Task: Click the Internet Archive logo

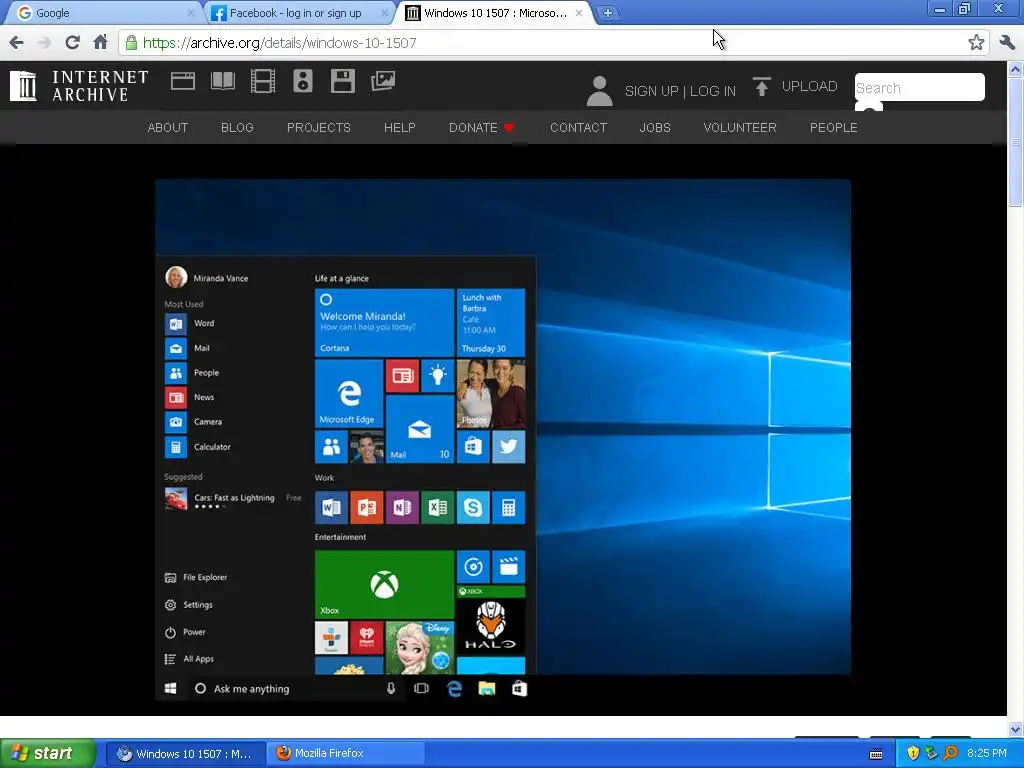Action: (79, 86)
